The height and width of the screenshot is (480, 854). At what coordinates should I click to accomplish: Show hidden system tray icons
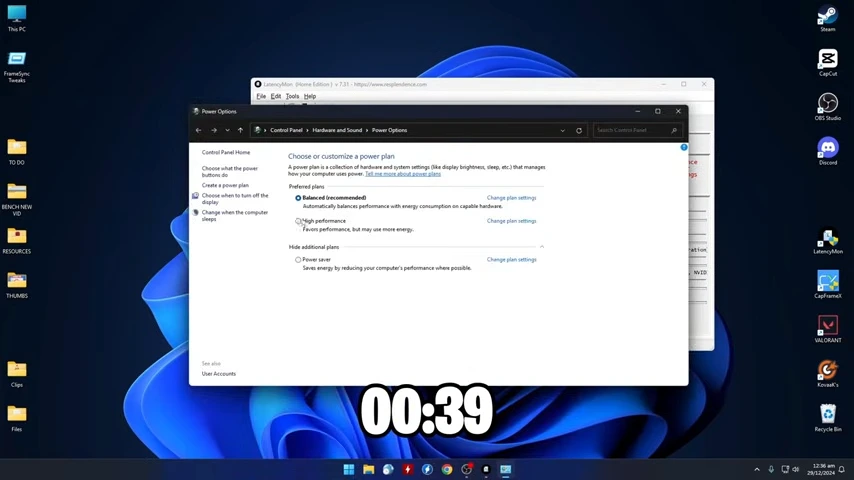pos(757,469)
